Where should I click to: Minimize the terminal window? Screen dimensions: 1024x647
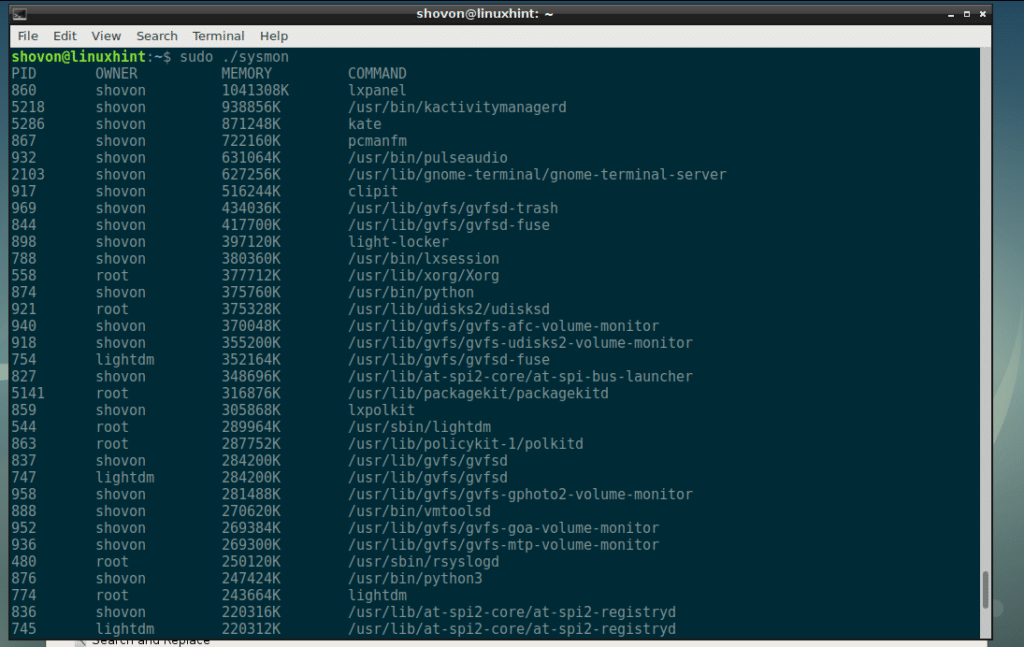click(951, 14)
